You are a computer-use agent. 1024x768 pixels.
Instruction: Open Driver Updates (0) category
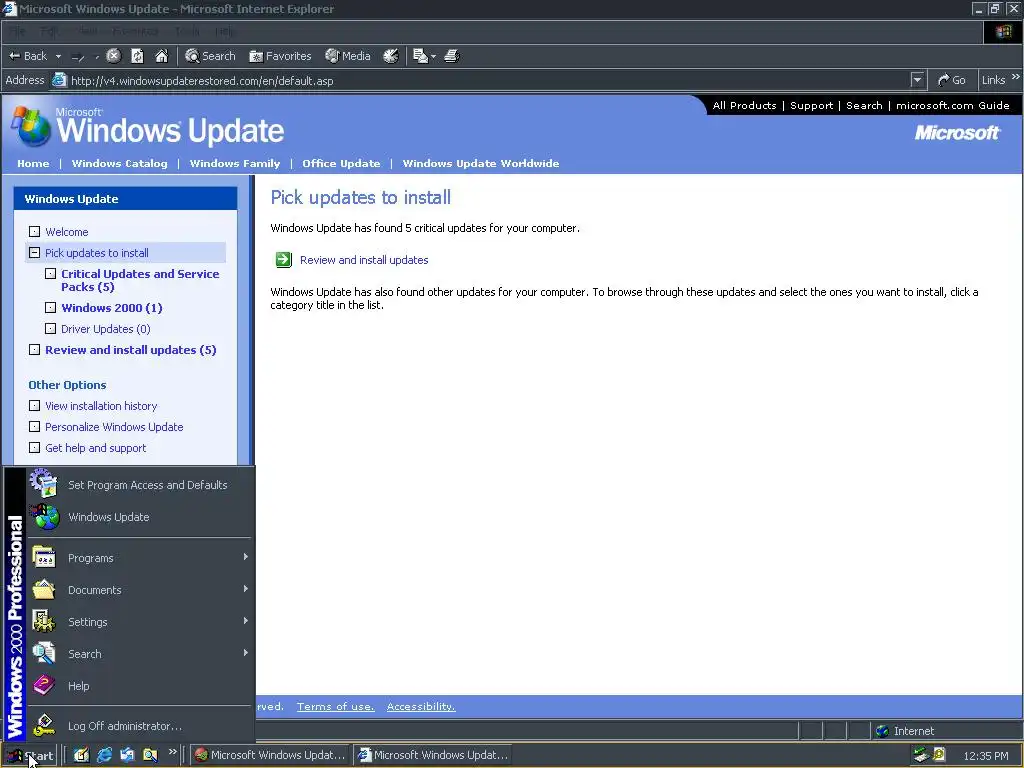click(x=106, y=328)
